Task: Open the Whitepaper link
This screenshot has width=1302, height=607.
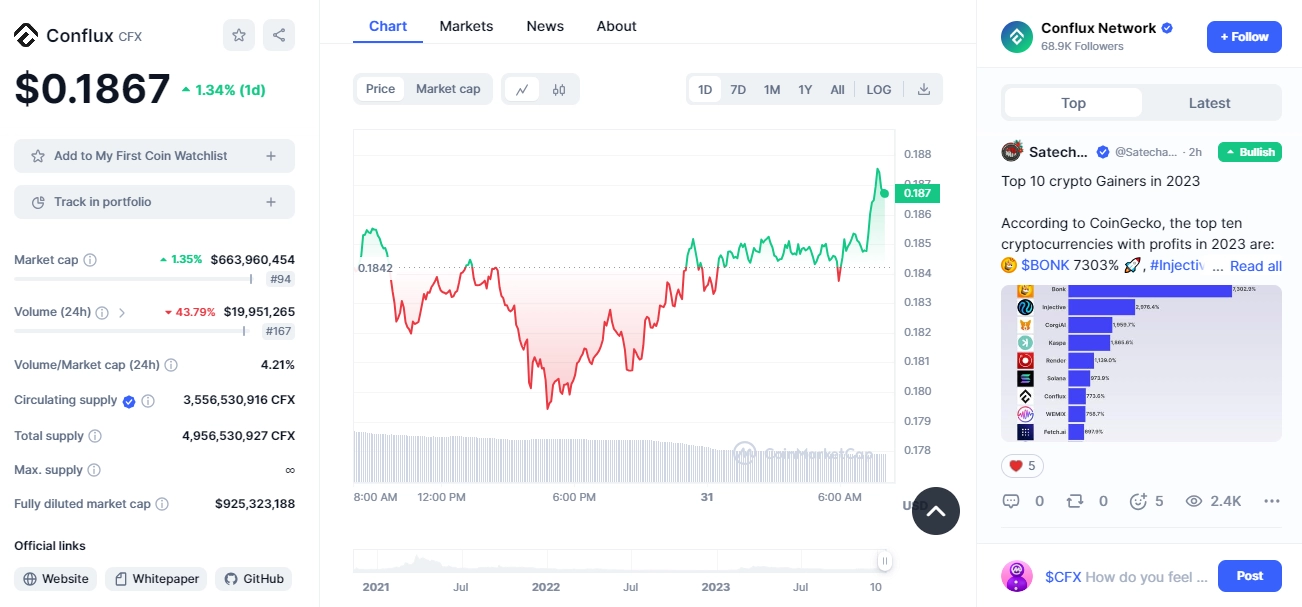Action: [156, 579]
